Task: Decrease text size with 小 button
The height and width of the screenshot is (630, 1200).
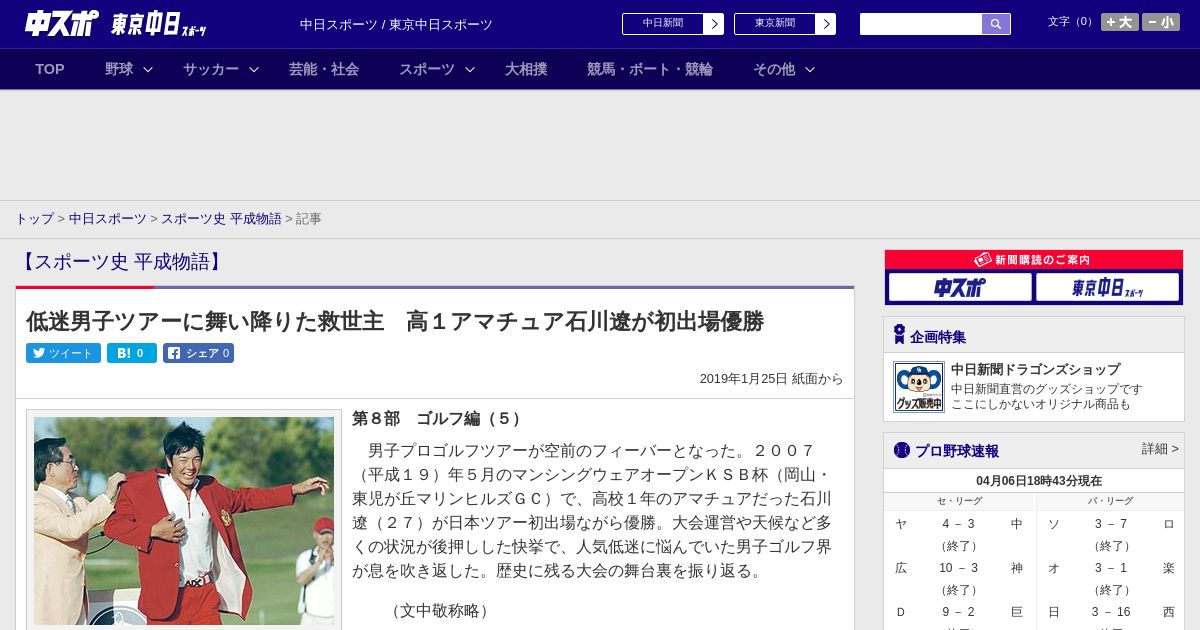Action: 1161,22
